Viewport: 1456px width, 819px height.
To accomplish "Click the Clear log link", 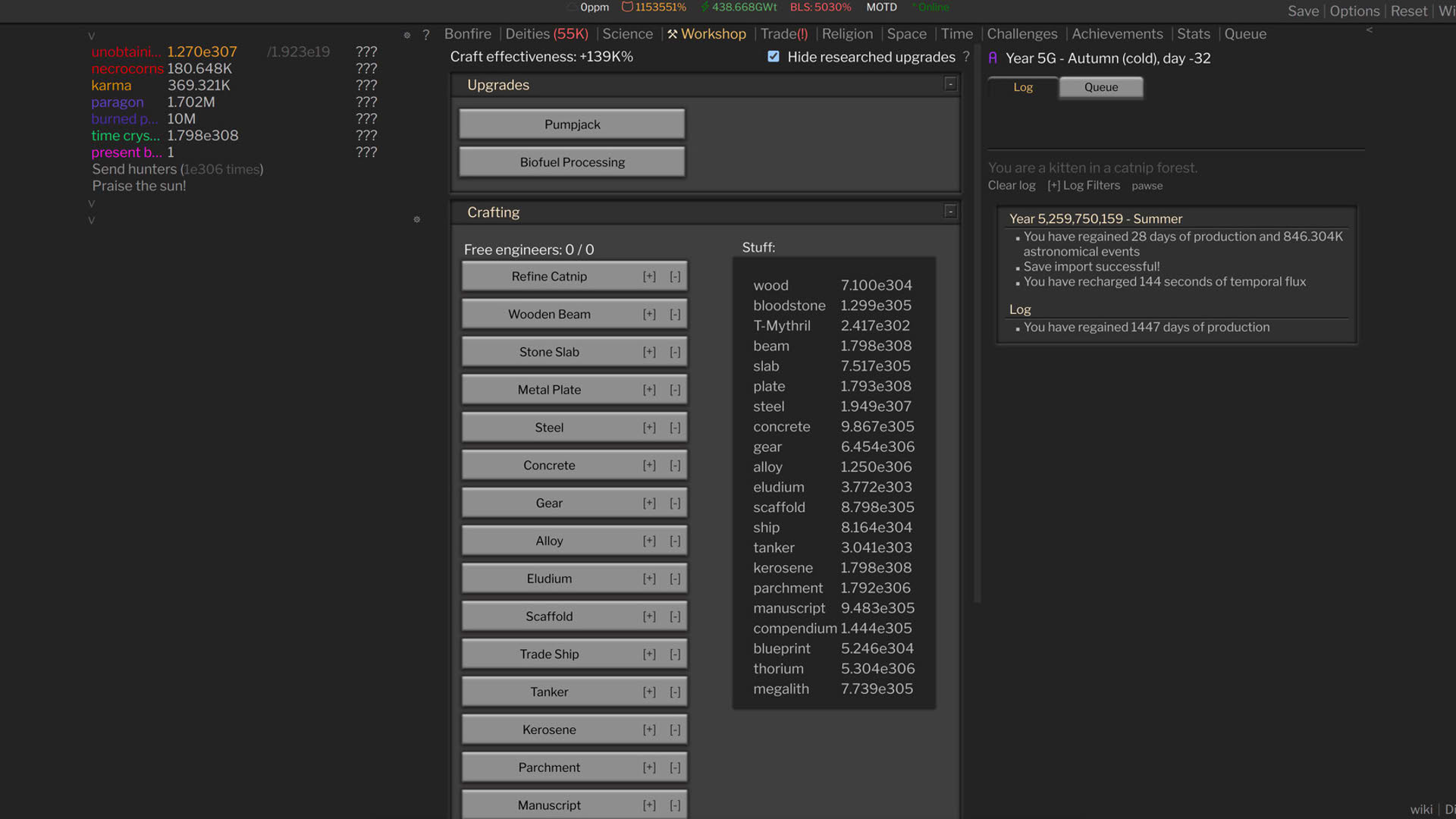I will (x=1012, y=186).
